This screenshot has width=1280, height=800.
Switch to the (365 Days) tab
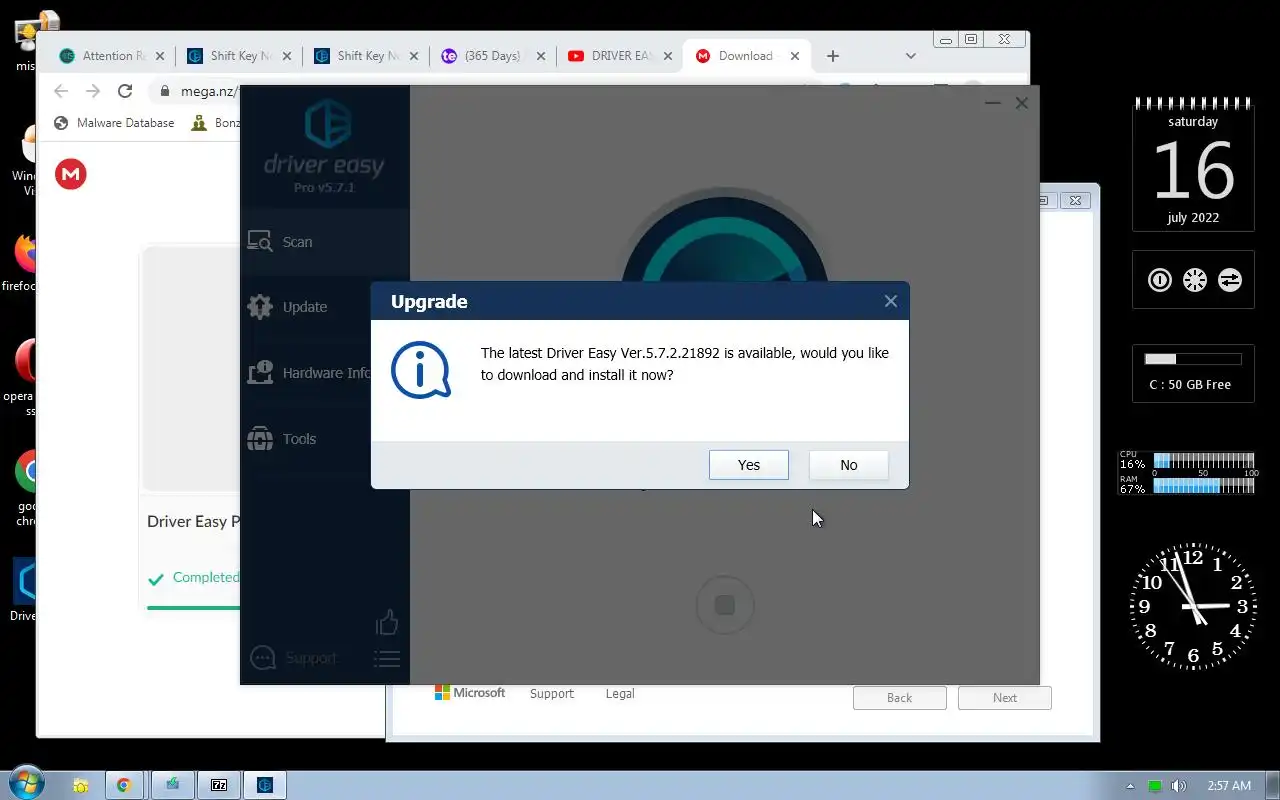[x=492, y=56]
